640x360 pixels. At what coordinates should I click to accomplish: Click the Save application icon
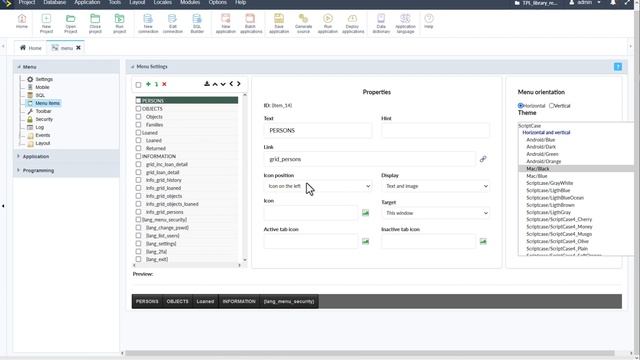coord(279,24)
